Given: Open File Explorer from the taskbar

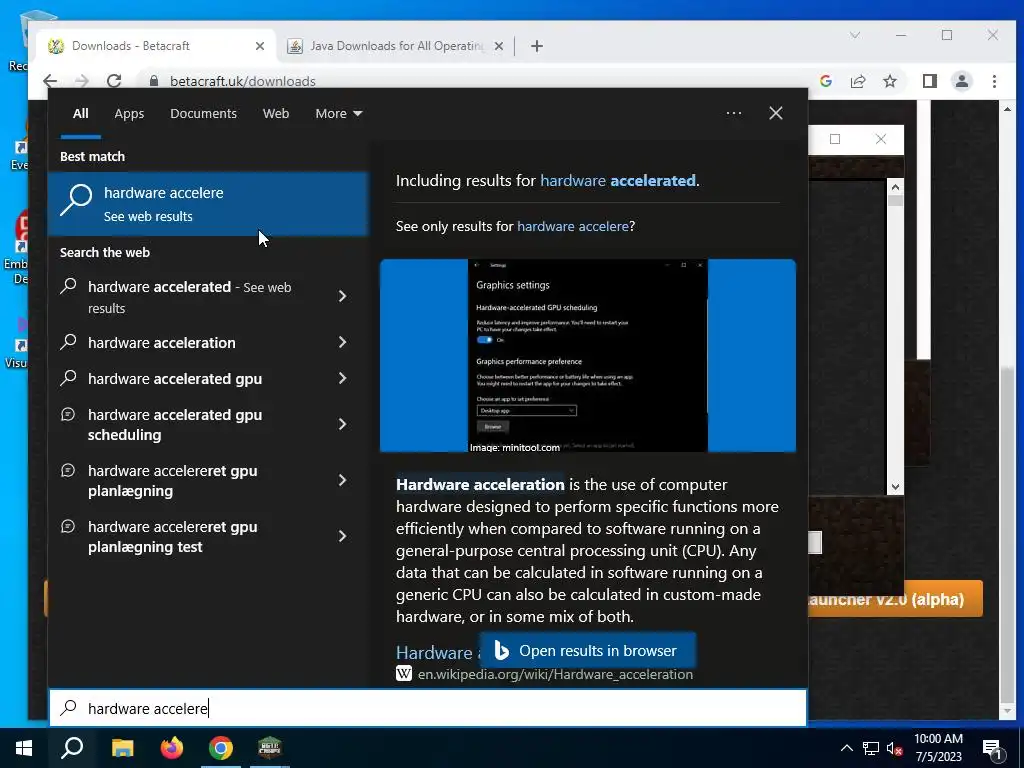Looking at the screenshot, I should coord(122,748).
